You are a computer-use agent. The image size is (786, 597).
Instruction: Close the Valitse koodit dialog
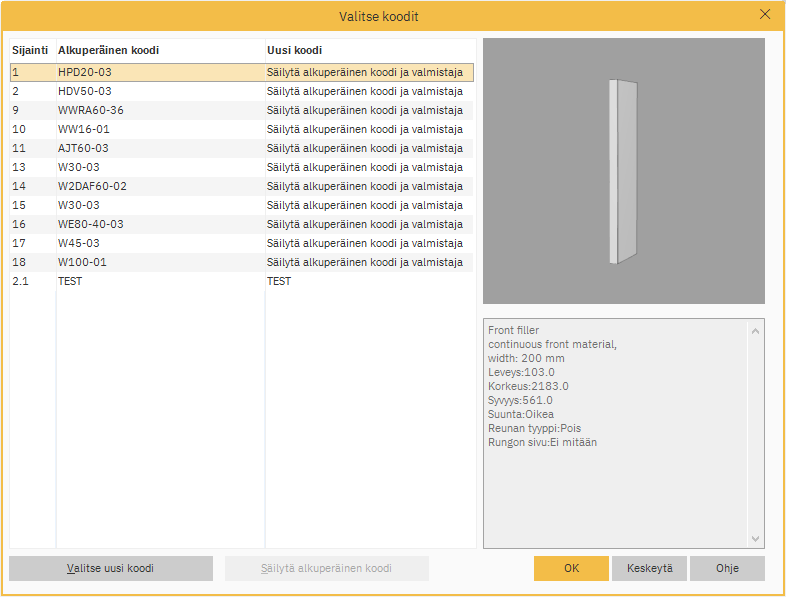765,15
